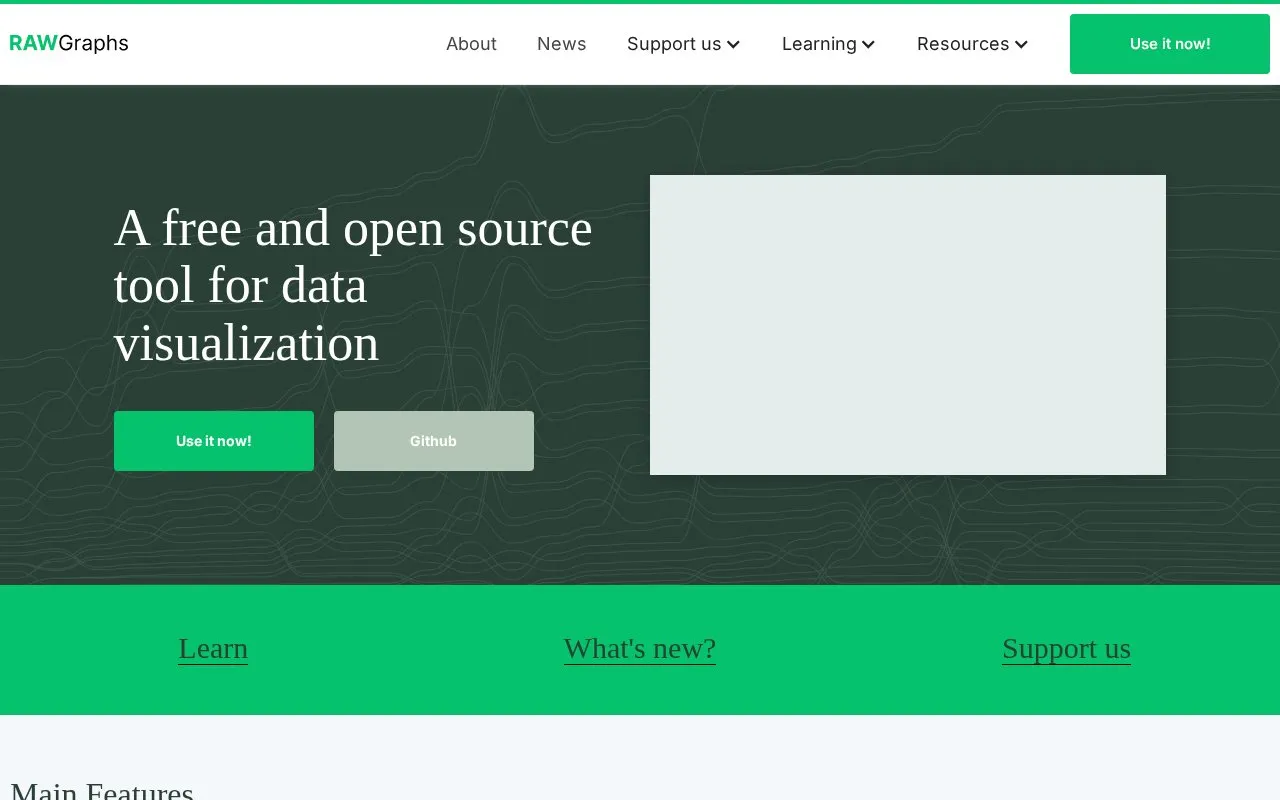1280x800 pixels.
Task: Open the Github button link
Action: point(434,441)
